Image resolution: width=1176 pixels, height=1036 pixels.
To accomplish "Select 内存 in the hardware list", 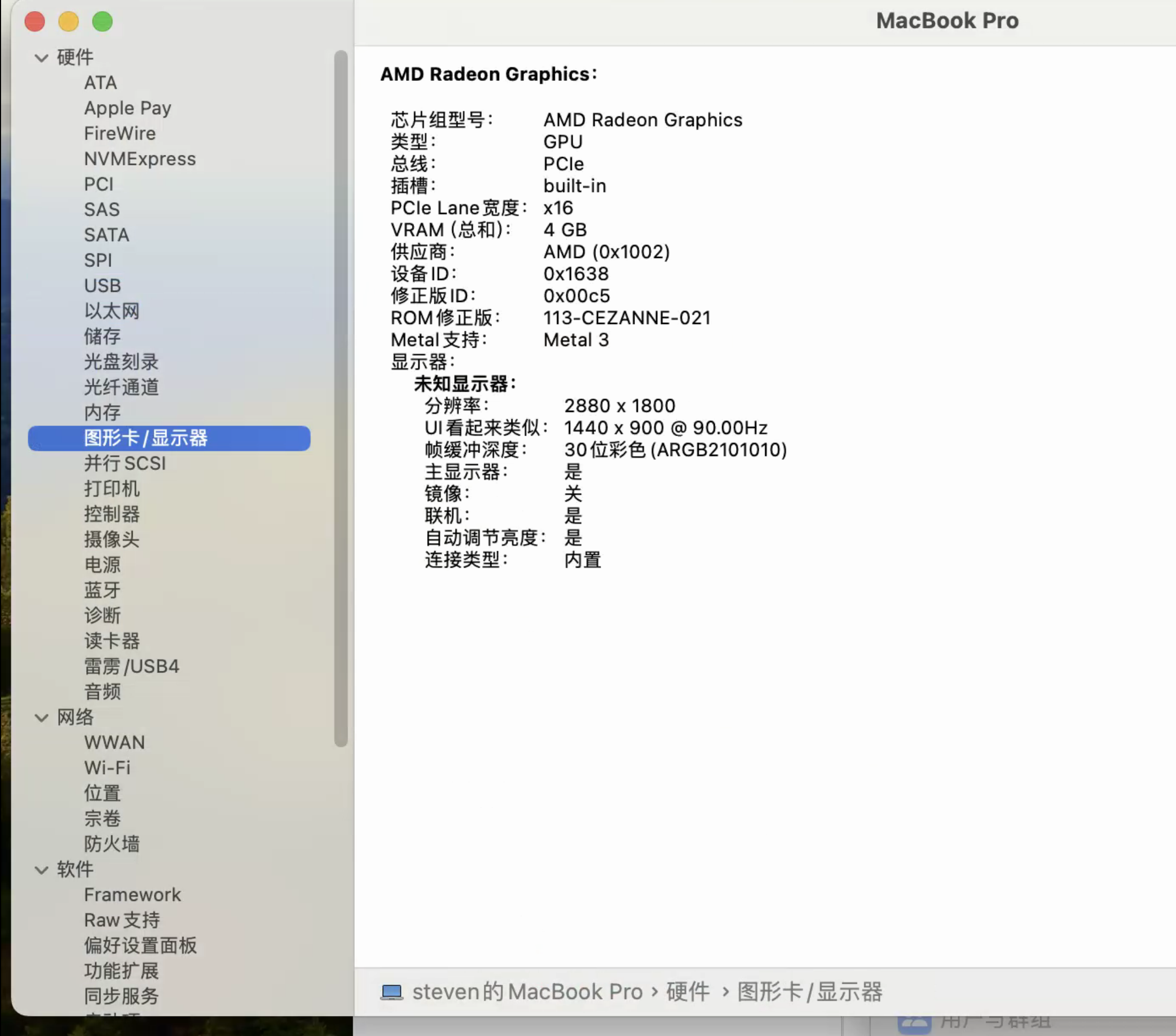I will [103, 412].
